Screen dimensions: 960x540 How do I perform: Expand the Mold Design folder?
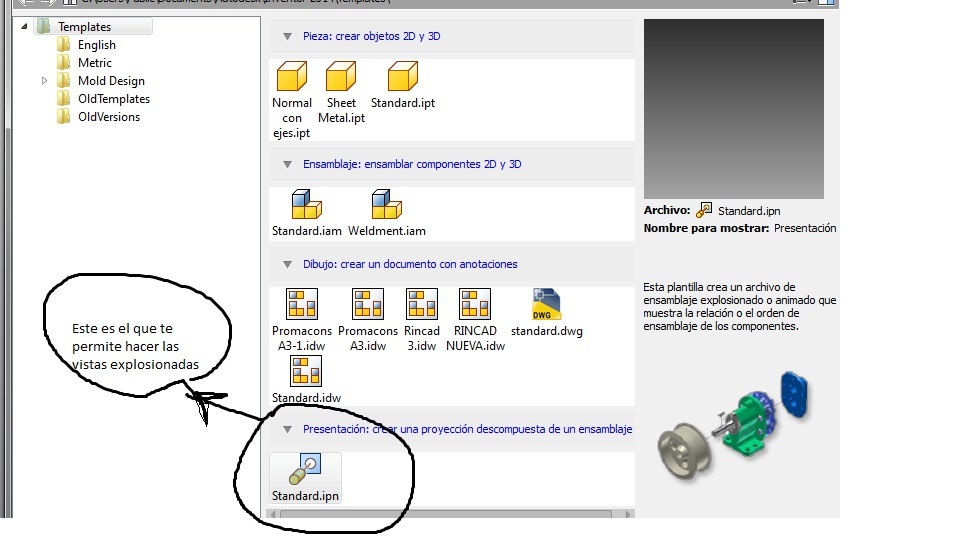[x=44, y=81]
